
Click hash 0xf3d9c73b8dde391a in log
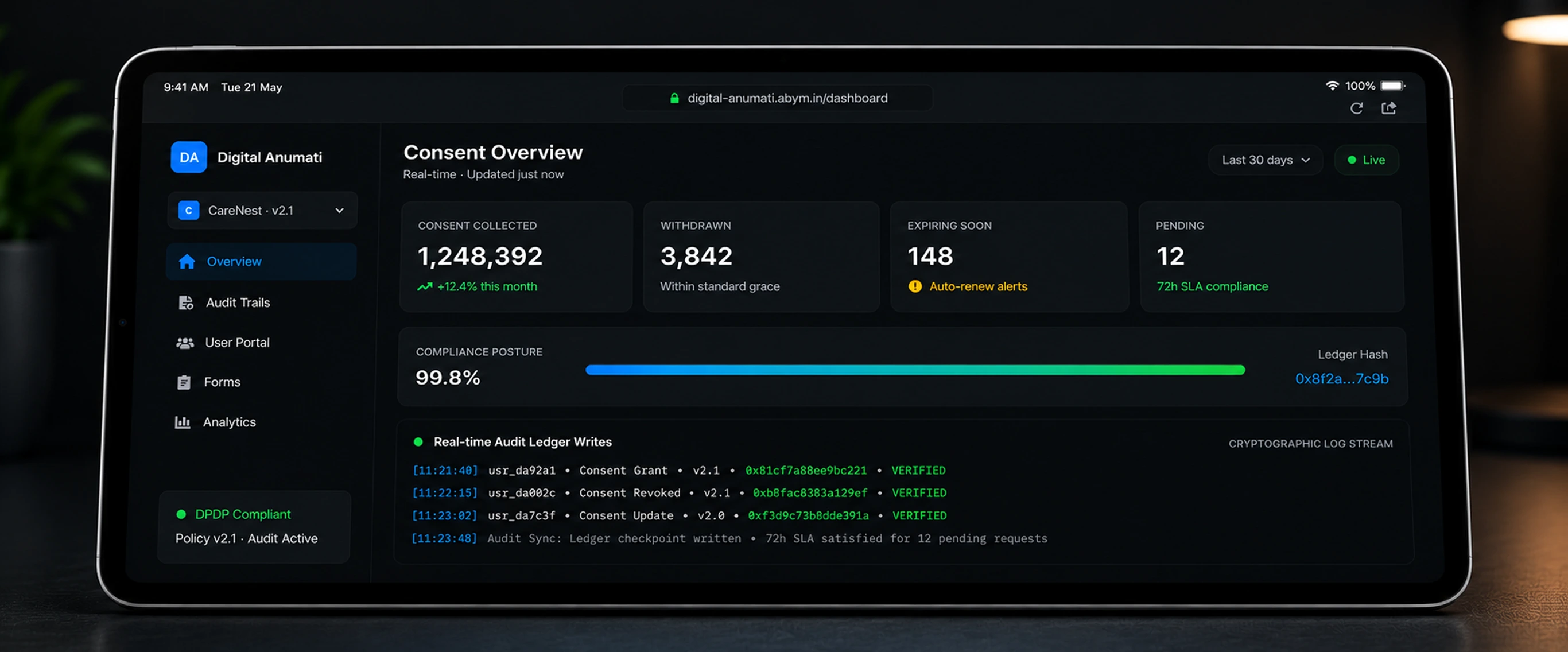pyautogui.click(x=808, y=515)
